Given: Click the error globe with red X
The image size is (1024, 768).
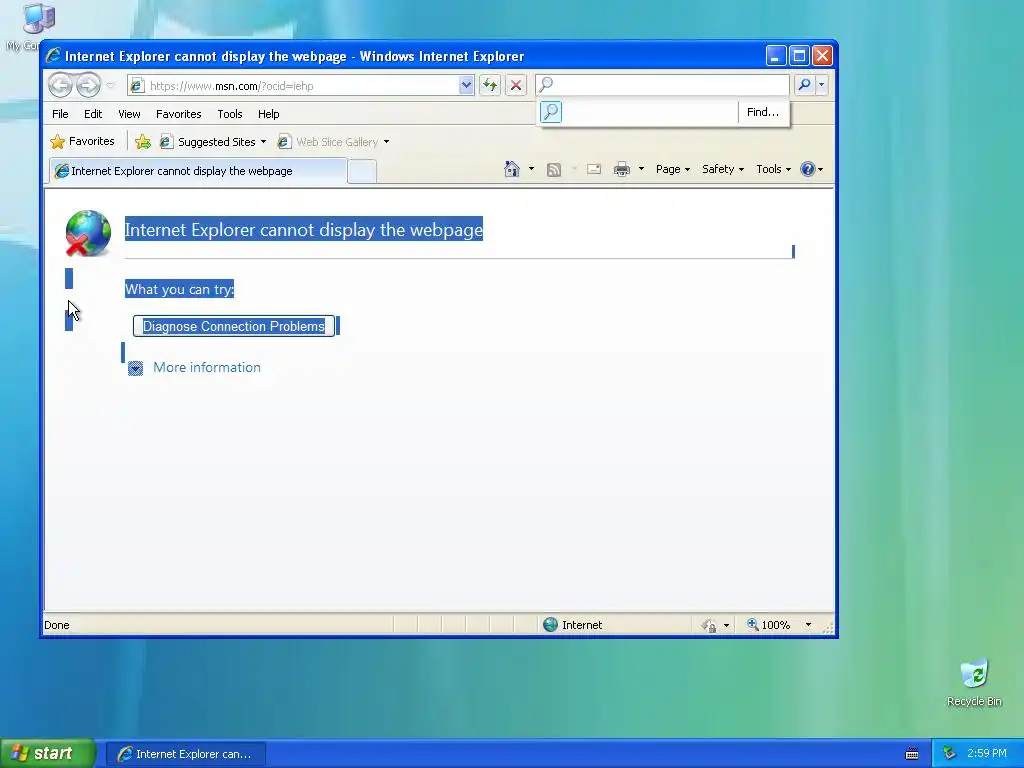Looking at the screenshot, I should [x=88, y=233].
